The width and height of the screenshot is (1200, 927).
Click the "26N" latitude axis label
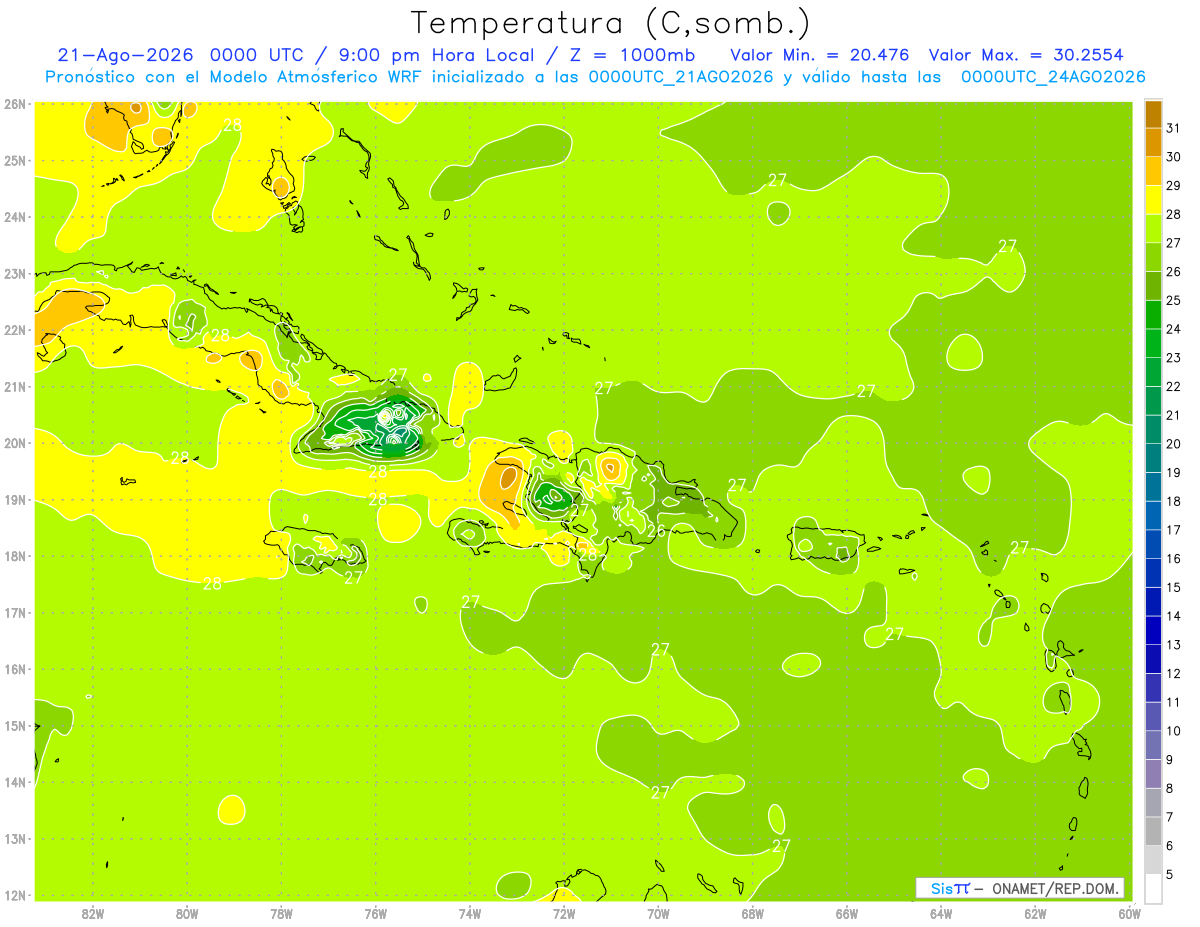pos(14,104)
